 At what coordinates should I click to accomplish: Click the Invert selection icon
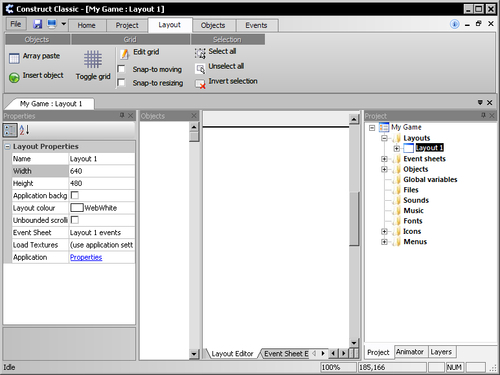click(x=200, y=84)
